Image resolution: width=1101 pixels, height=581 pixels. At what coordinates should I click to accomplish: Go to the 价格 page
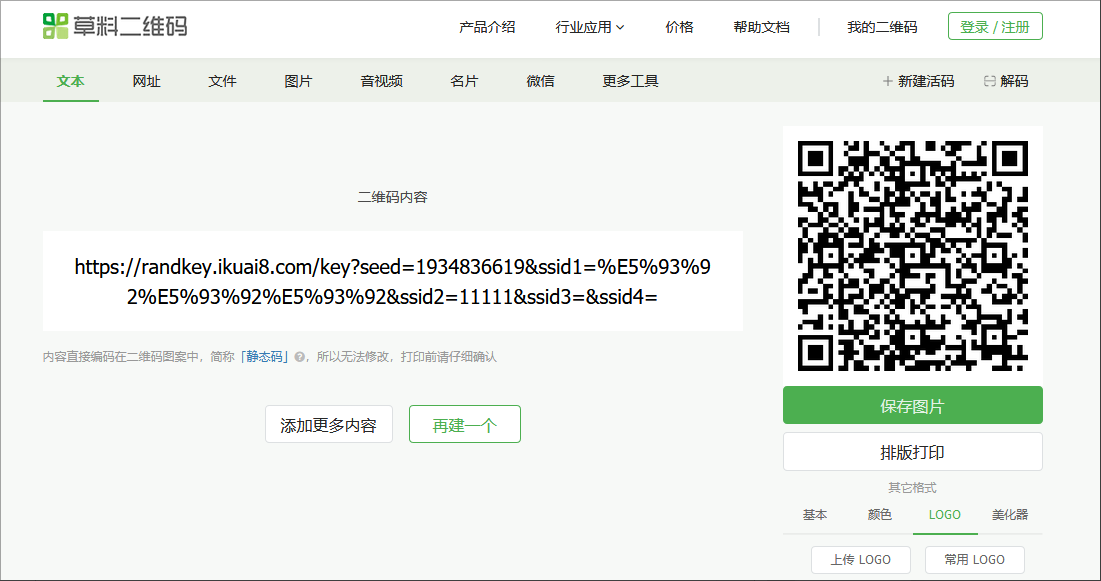click(679, 27)
